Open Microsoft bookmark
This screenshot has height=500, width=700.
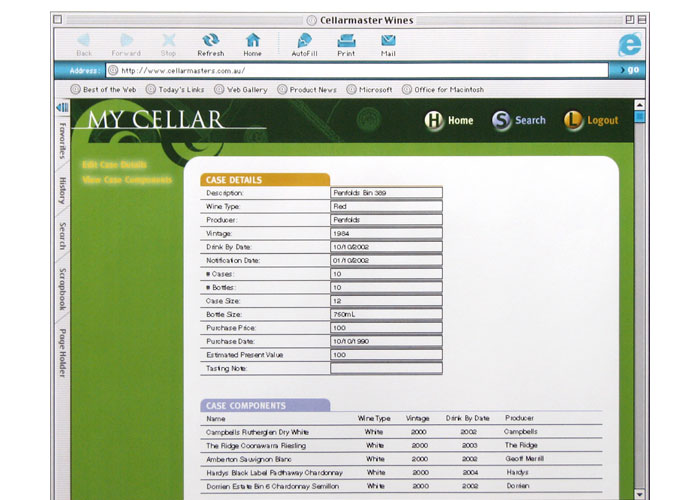[x=370, y=89]
